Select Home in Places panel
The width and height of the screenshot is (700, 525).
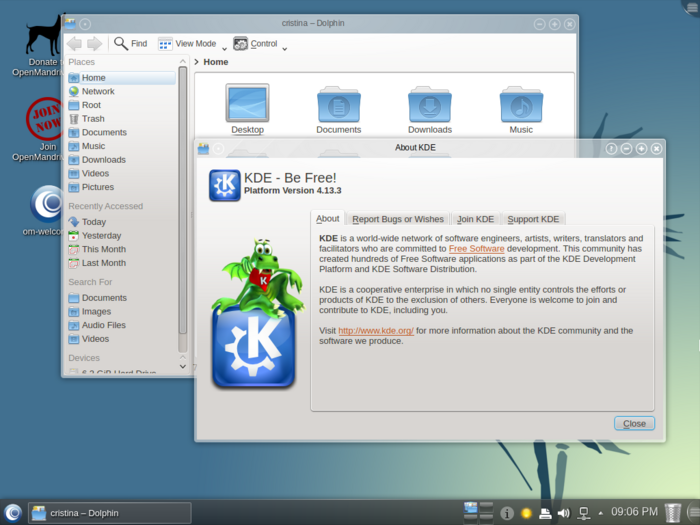click(122, 78)
